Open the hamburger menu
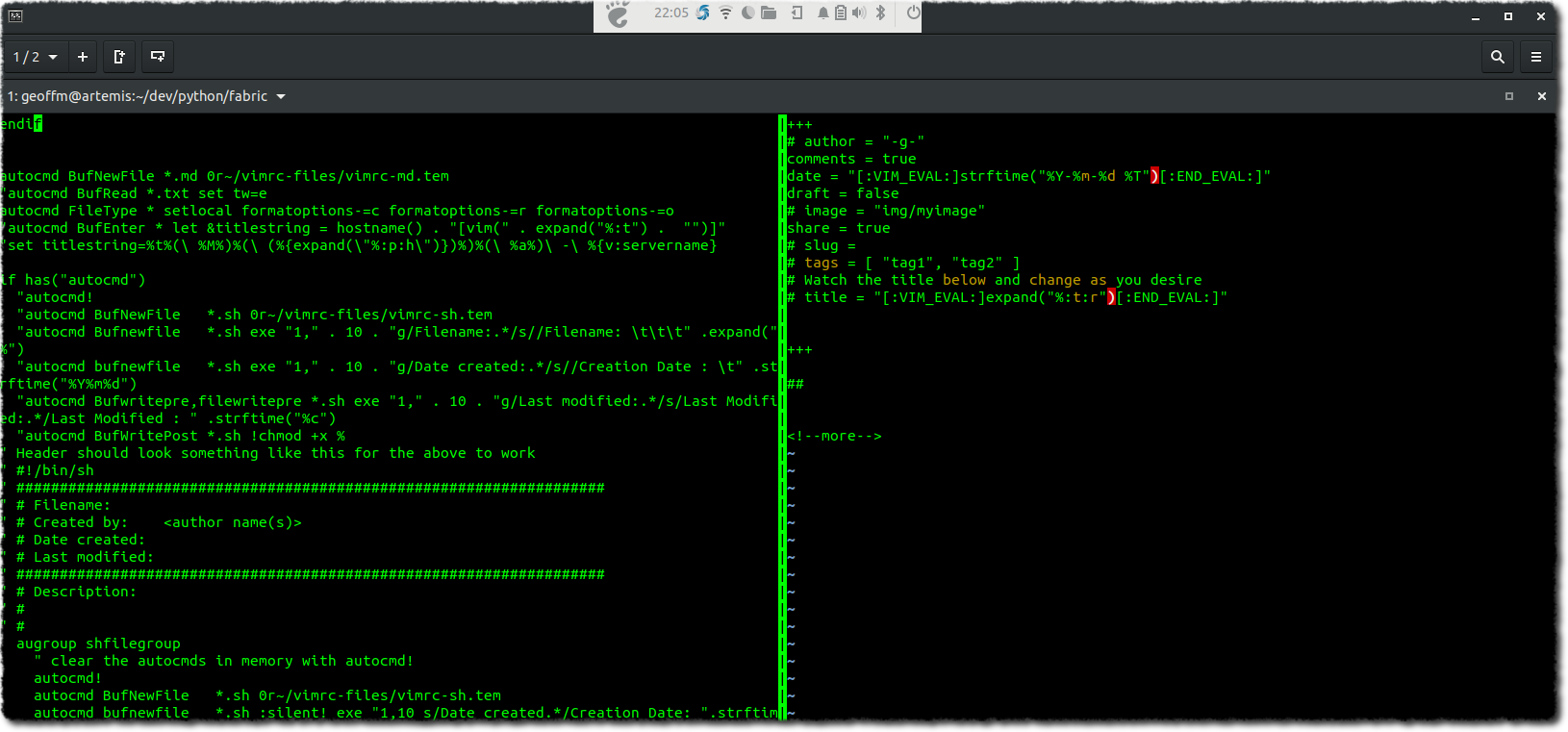The height and width of the screenshot is (732, 1568). [x=1536, y=57]
